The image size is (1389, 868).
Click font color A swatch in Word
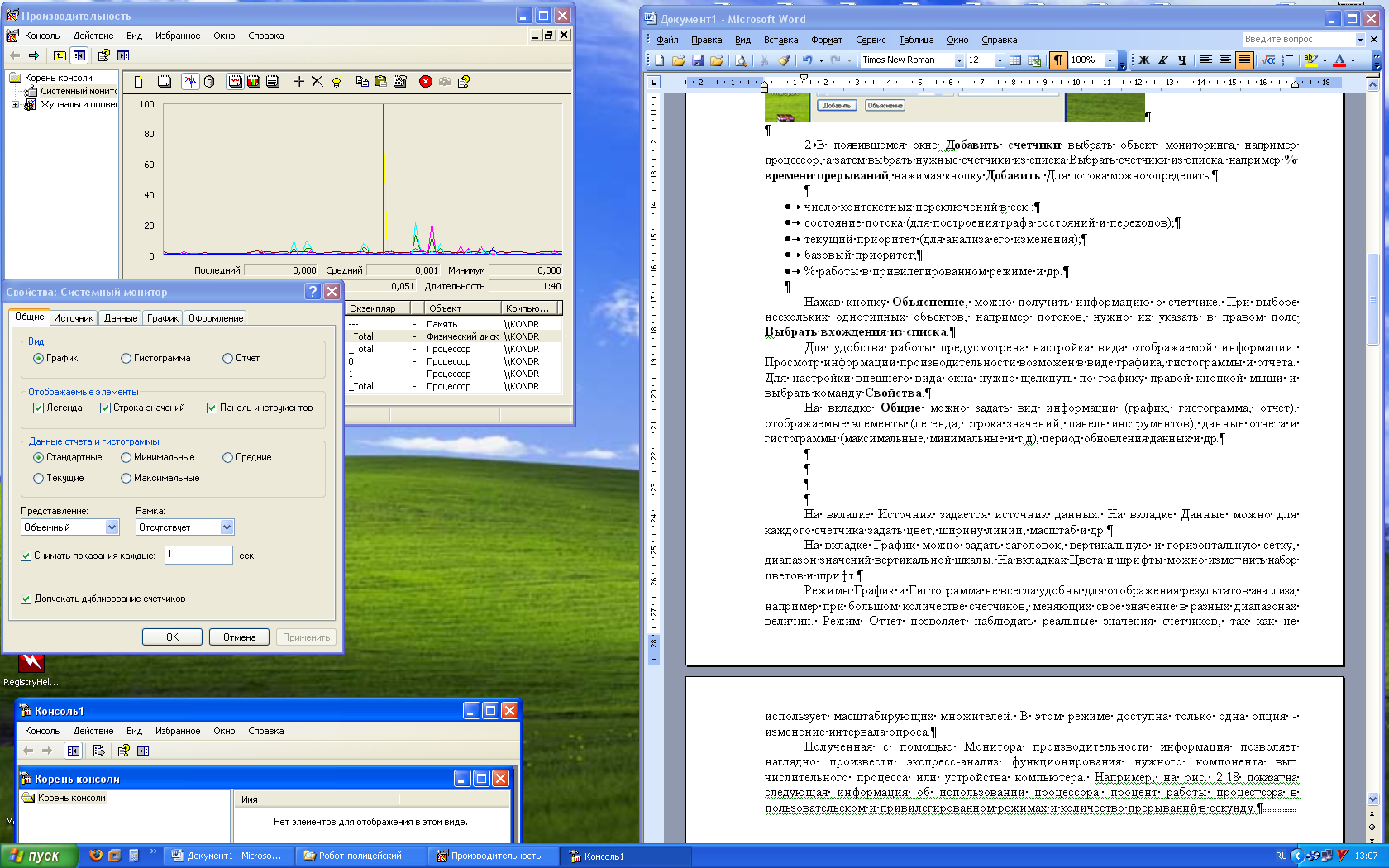click(x=1339, y=60)
